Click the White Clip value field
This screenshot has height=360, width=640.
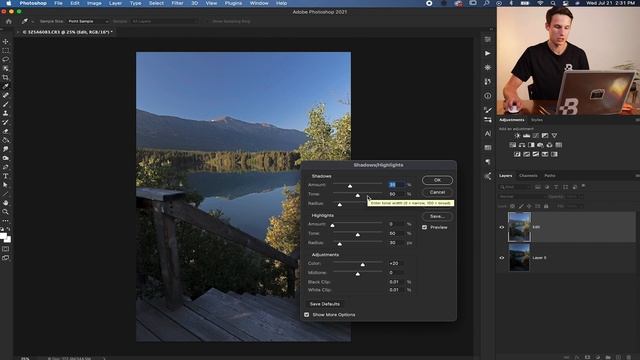(x=396, y=290)
